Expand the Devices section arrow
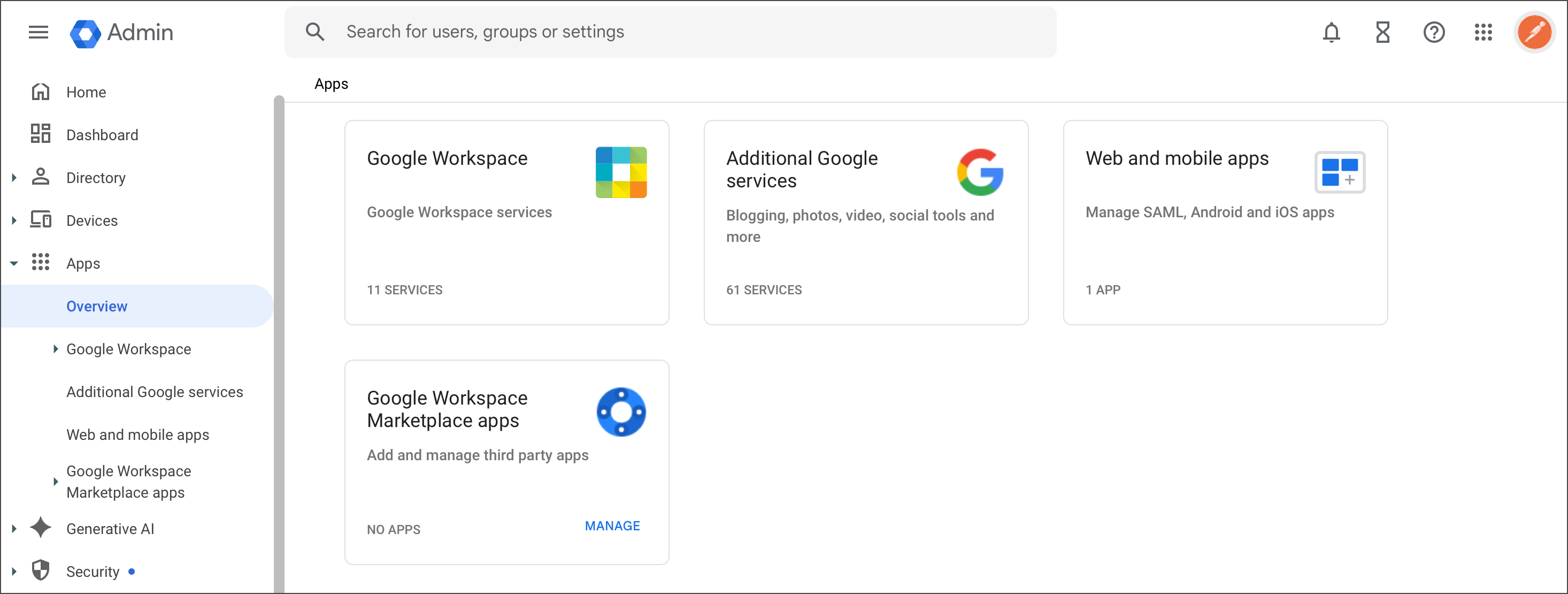 [14, 220]
